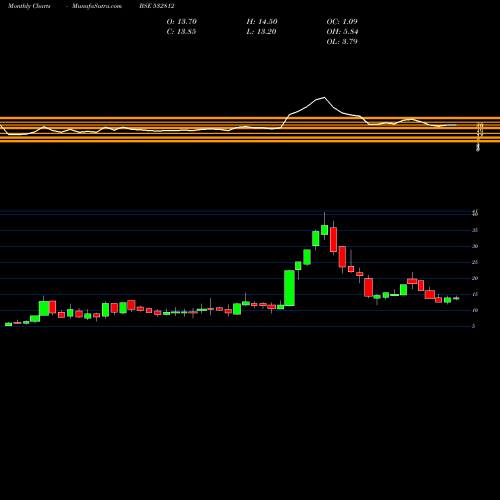Click the 30 price axis label

coord(475,246)
